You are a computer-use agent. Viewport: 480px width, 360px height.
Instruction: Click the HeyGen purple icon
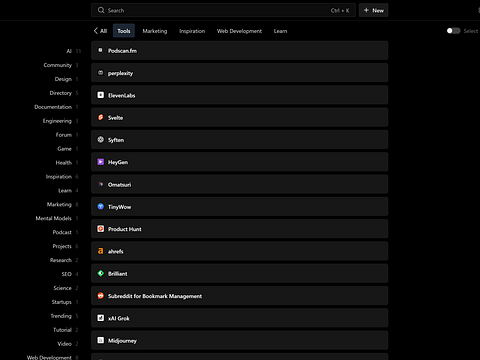100,162
